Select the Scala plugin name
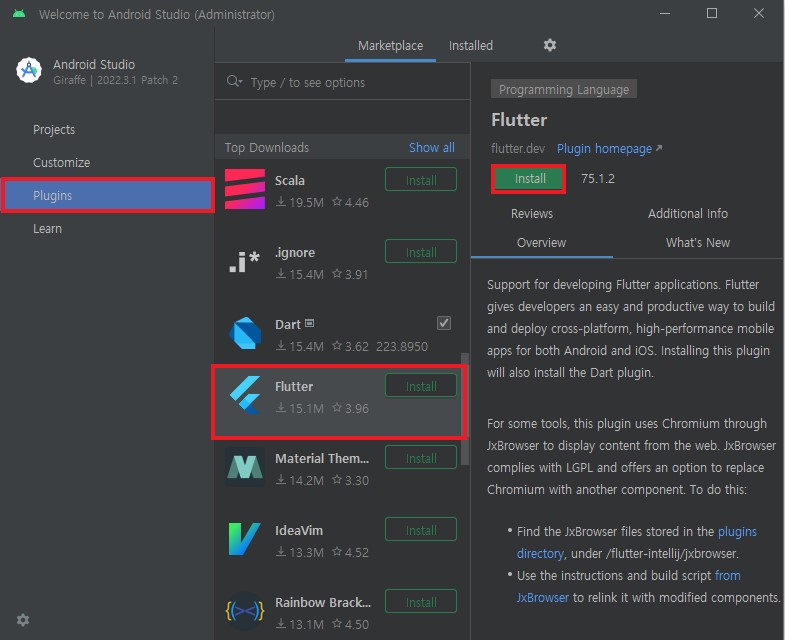Image resolution: width=785 pixels, height=640 pixels. (289, 180)
